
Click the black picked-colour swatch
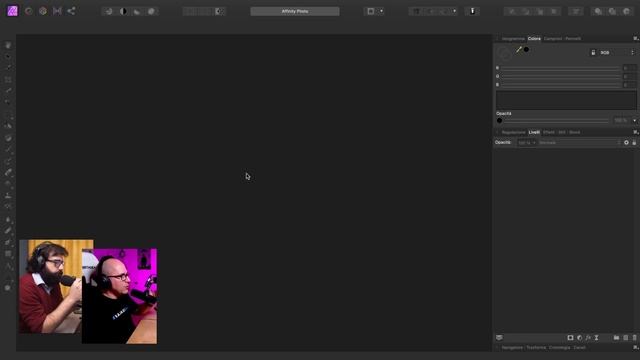(x=527, y=49)
